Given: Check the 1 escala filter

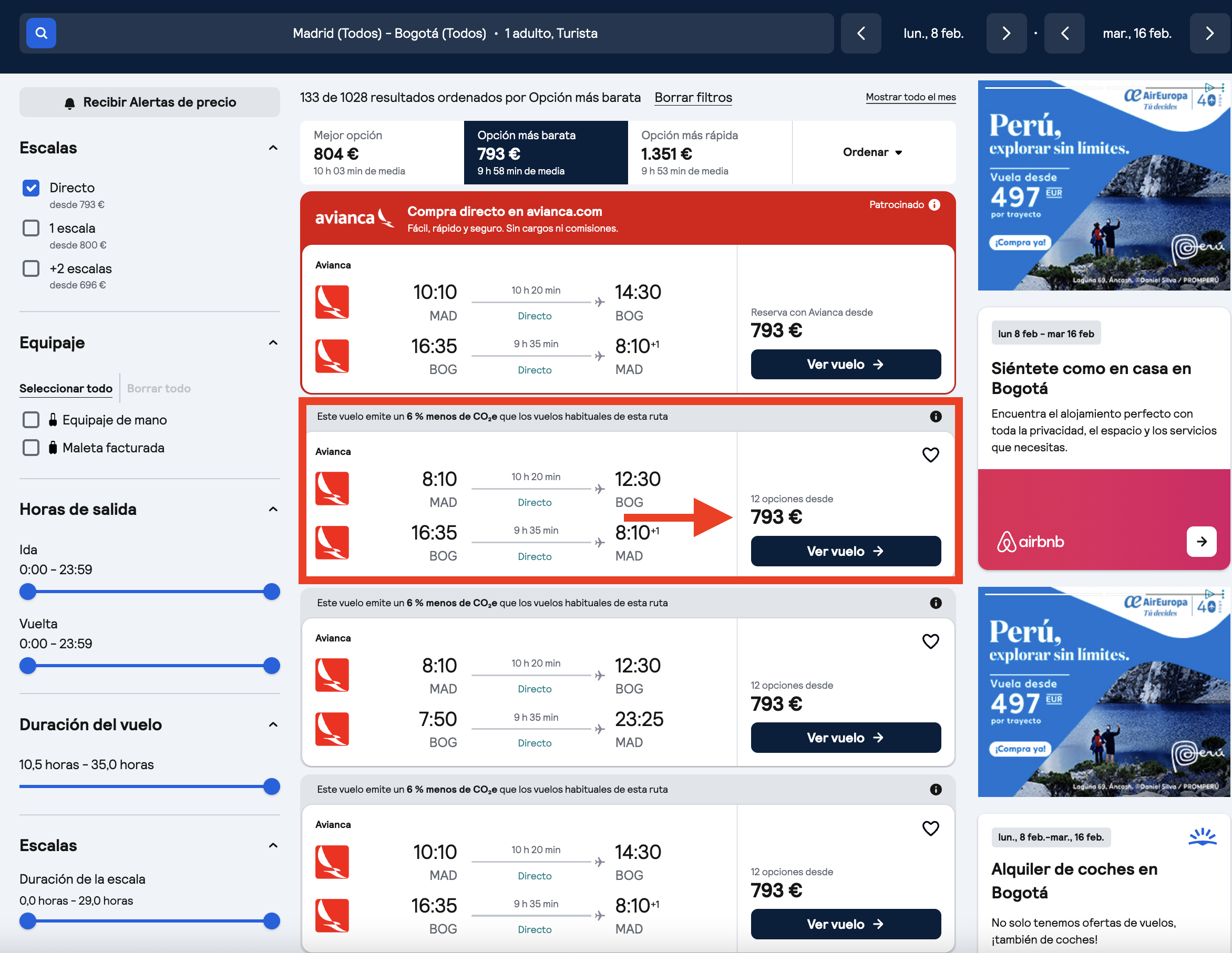Looking at the screenshot, I should [x=31, y=228].
